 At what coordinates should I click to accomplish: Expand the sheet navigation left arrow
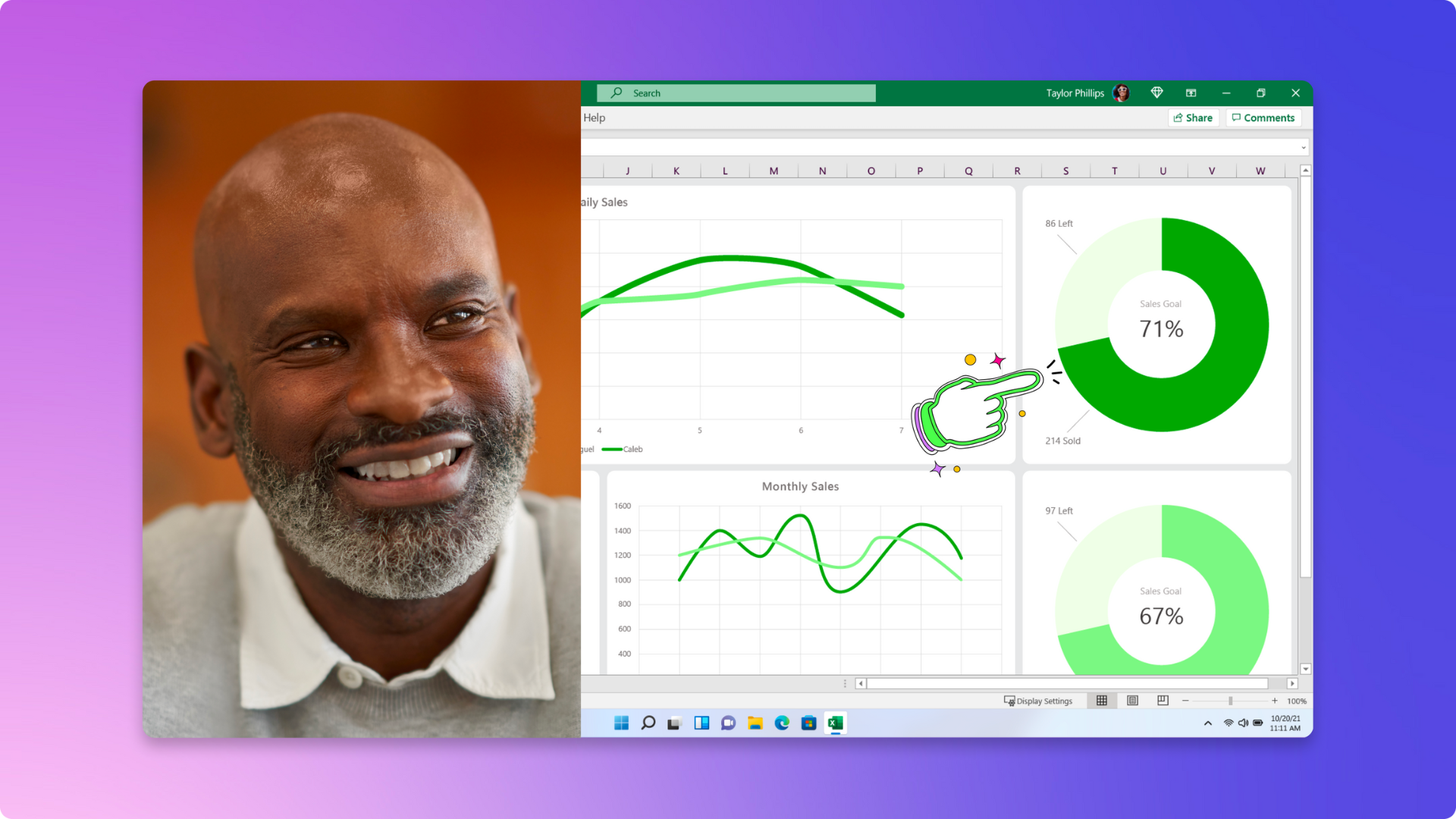click(861, 683)
